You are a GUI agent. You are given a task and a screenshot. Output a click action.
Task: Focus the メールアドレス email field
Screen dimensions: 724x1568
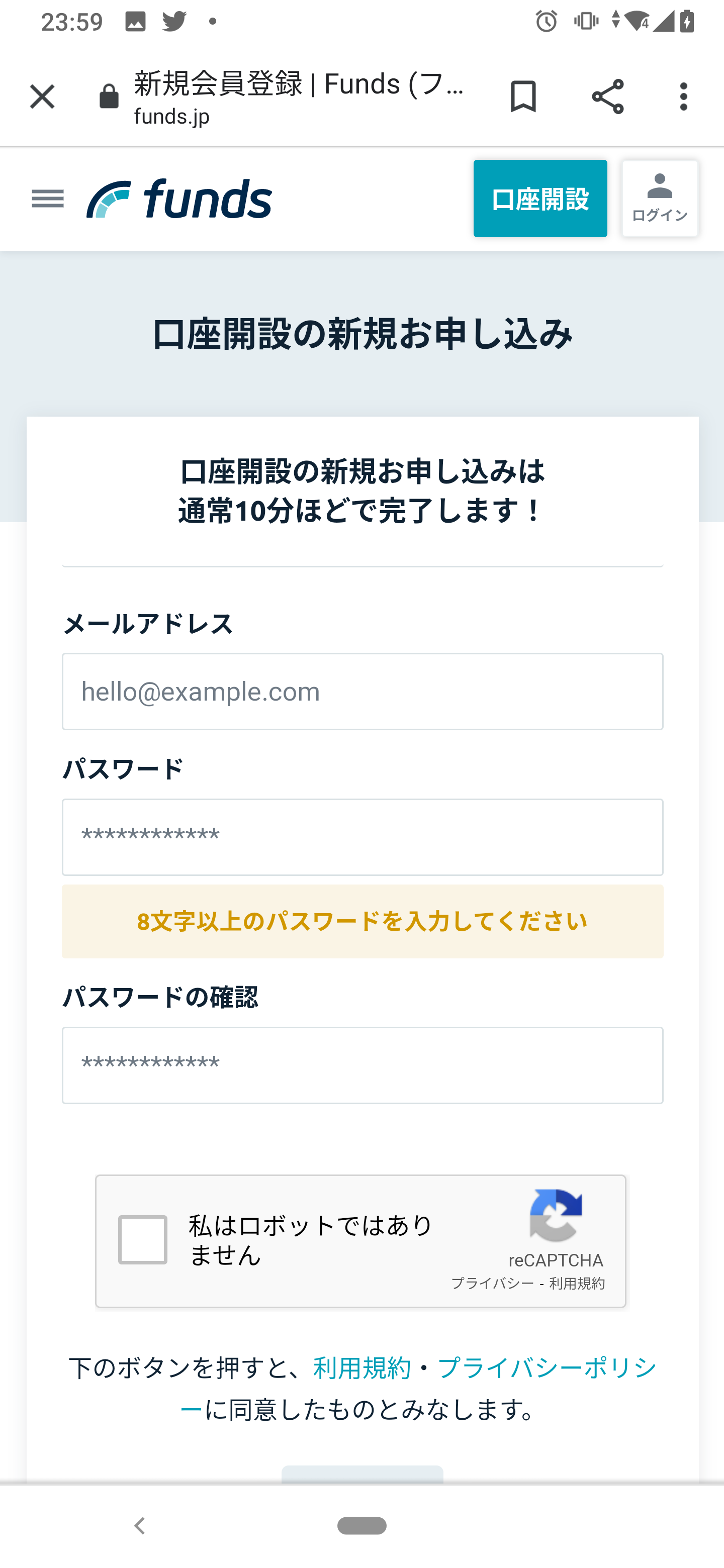(363, 692)
